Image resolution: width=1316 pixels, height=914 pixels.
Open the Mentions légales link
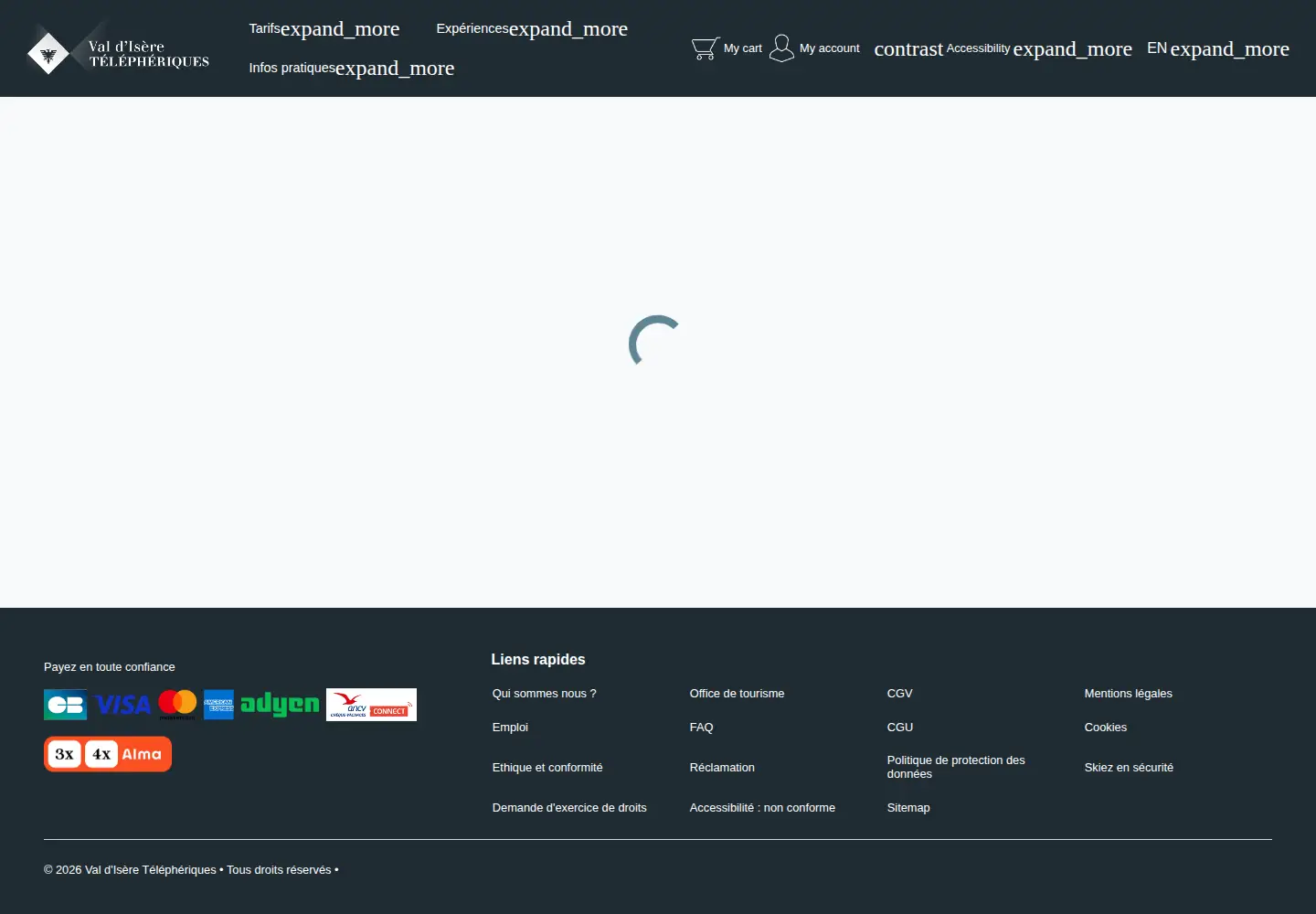pyautogui.click(x=1128, y=694)
